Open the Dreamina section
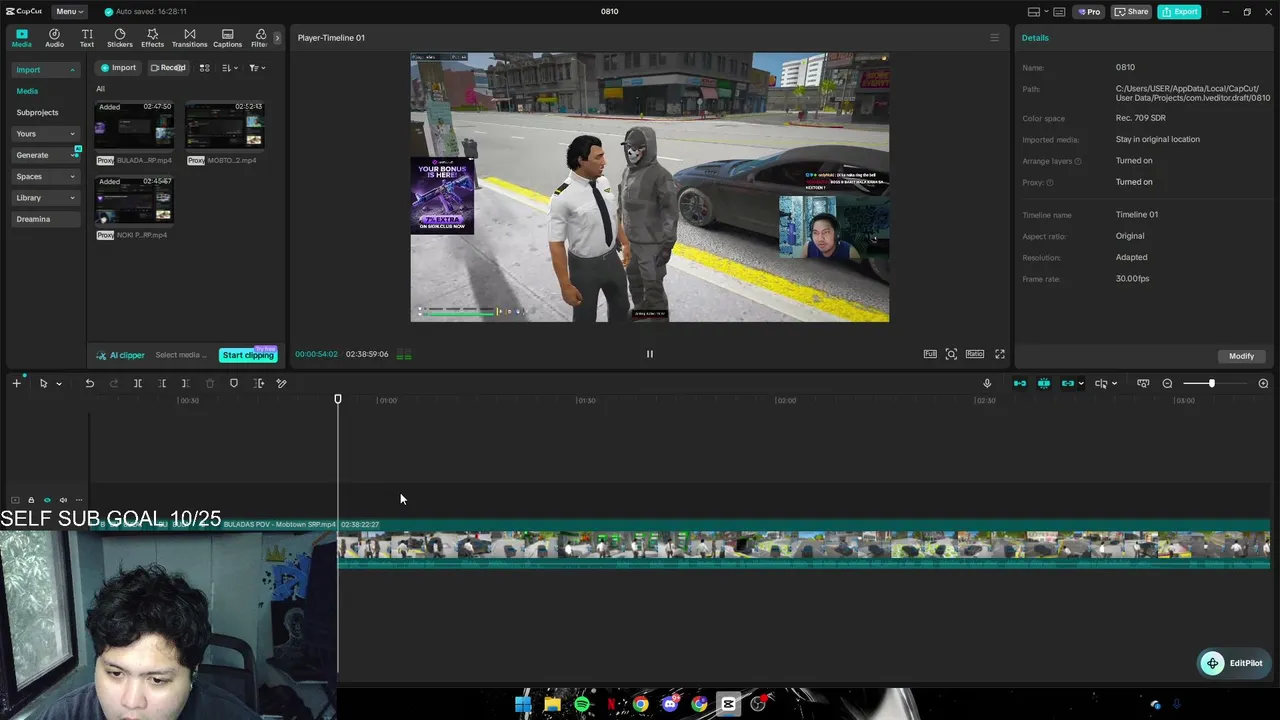 click(45, 219)
